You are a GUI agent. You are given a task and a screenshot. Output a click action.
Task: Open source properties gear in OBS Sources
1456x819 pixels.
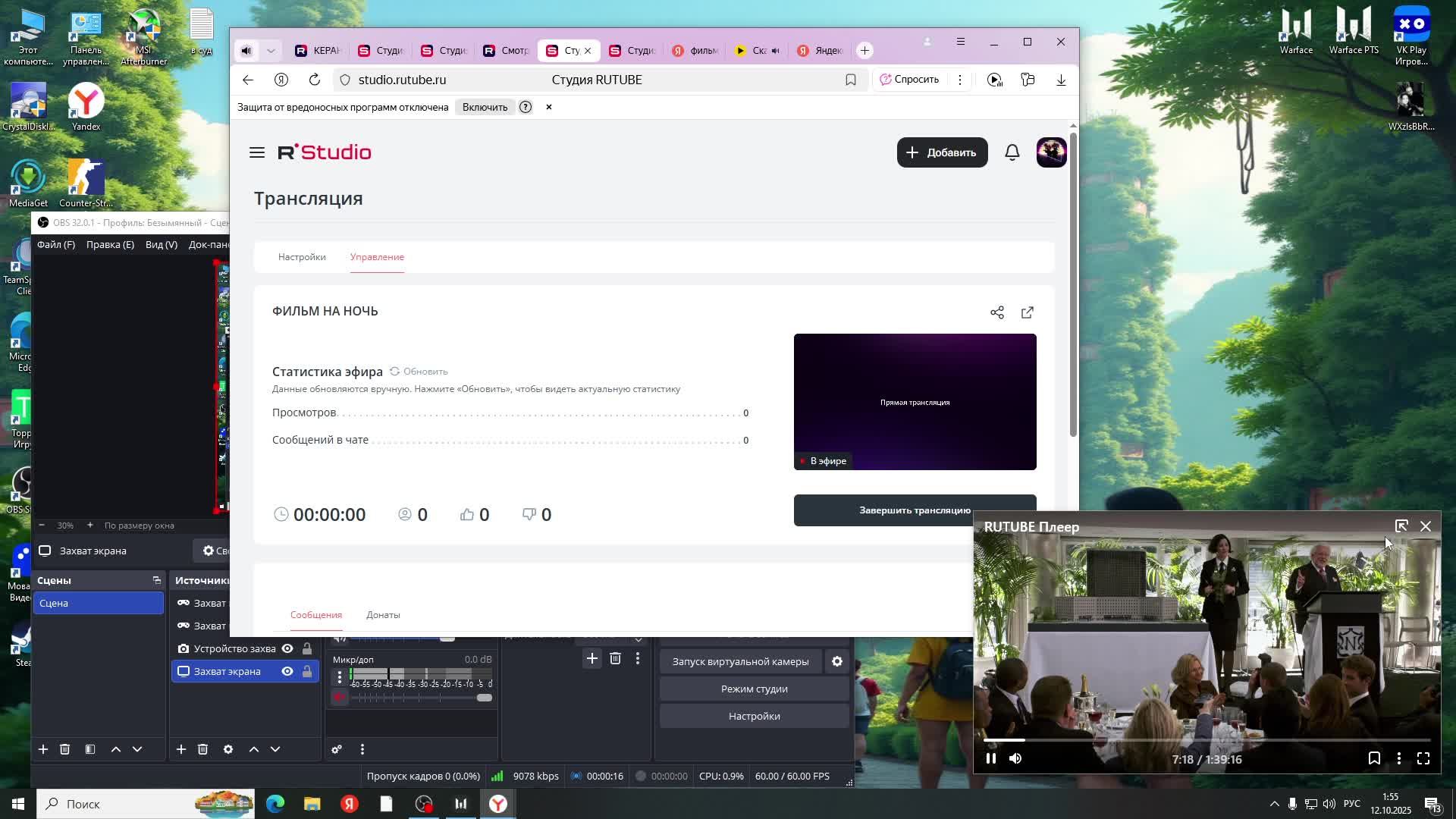[x=228, y=749]
